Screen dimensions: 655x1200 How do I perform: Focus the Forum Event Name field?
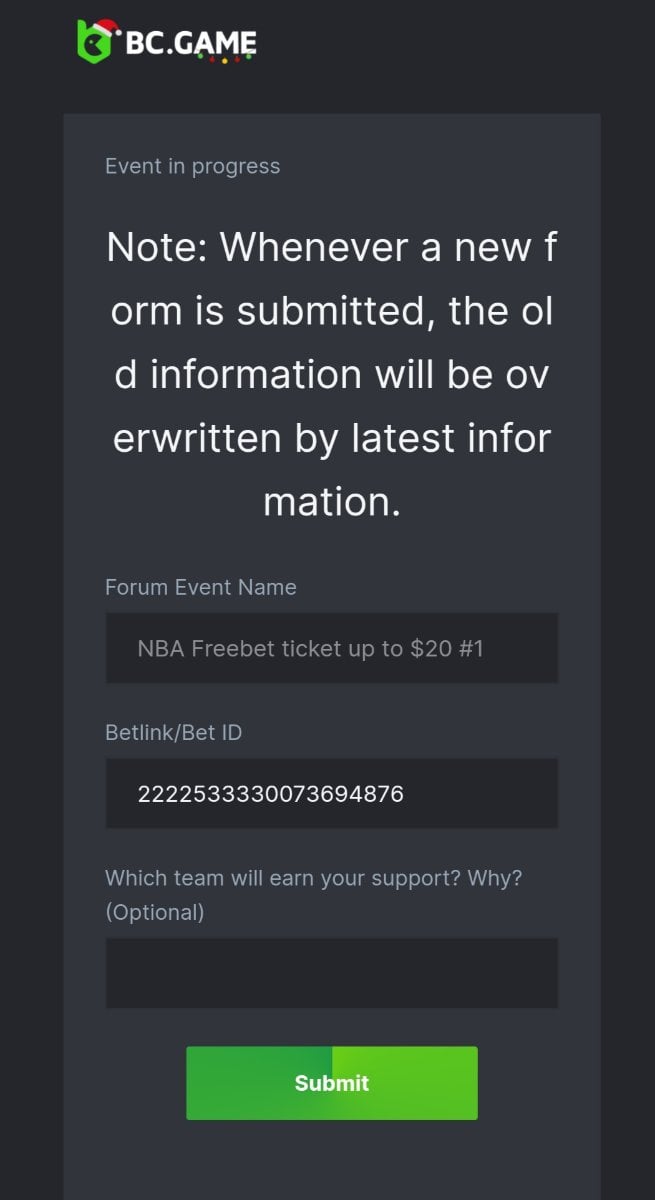point(331,648)
